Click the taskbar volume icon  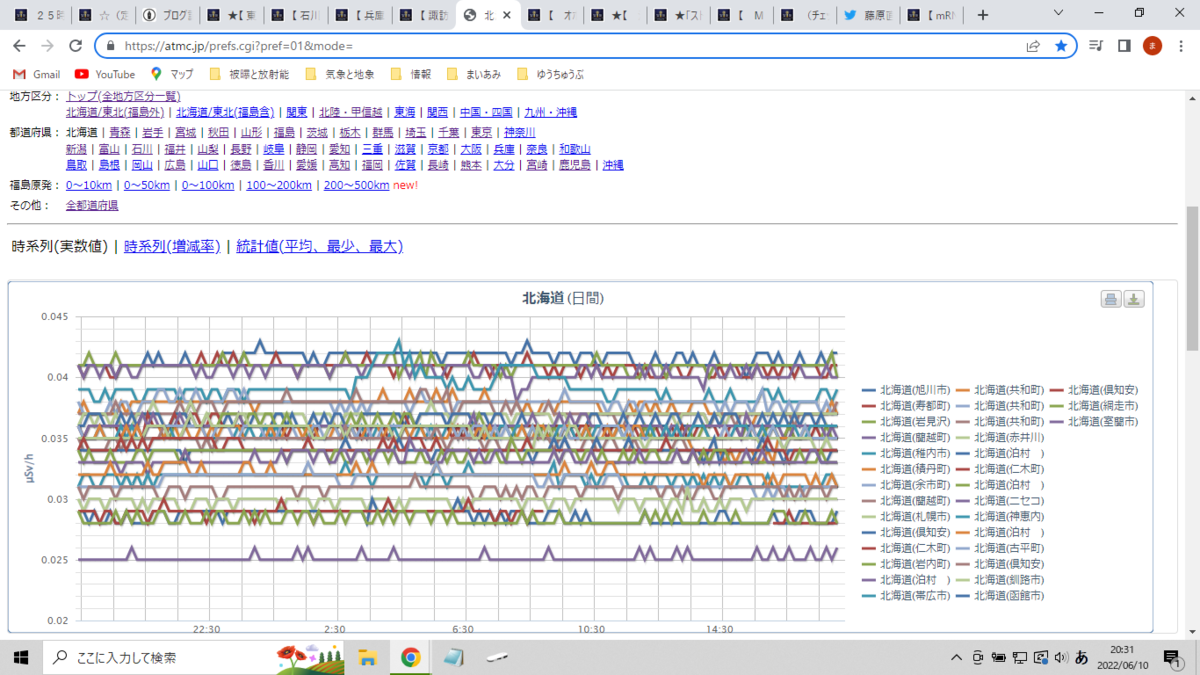[x=1060, y=657]
